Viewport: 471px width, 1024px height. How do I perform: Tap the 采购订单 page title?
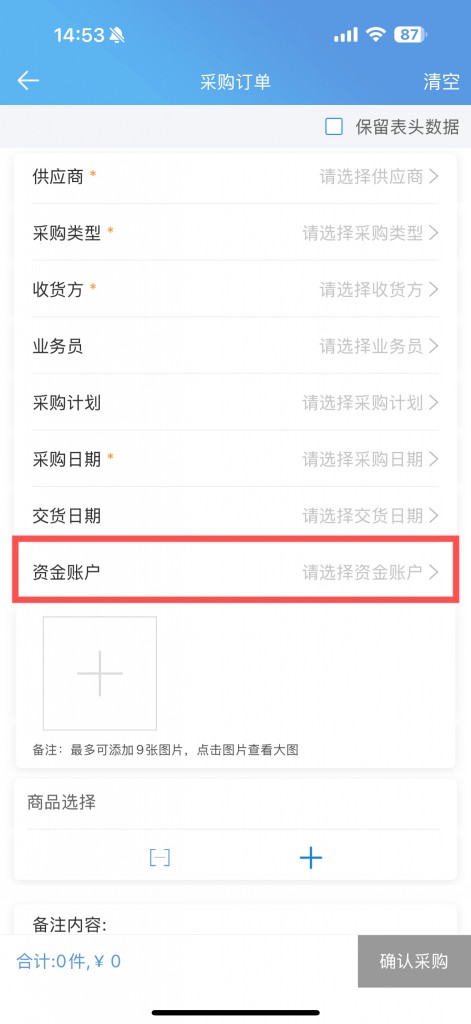pyautogui.click(x=235, y=82)
